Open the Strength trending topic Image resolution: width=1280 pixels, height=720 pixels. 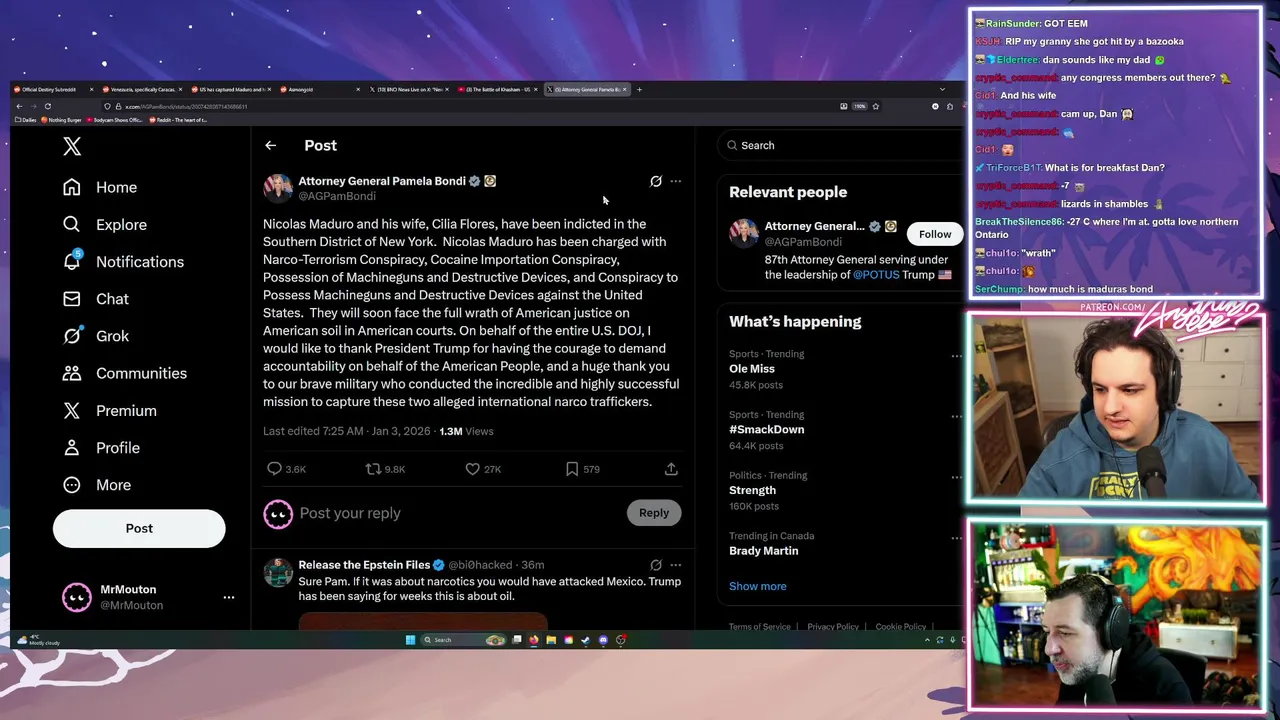pyautogui.click(x=752, y=490)
